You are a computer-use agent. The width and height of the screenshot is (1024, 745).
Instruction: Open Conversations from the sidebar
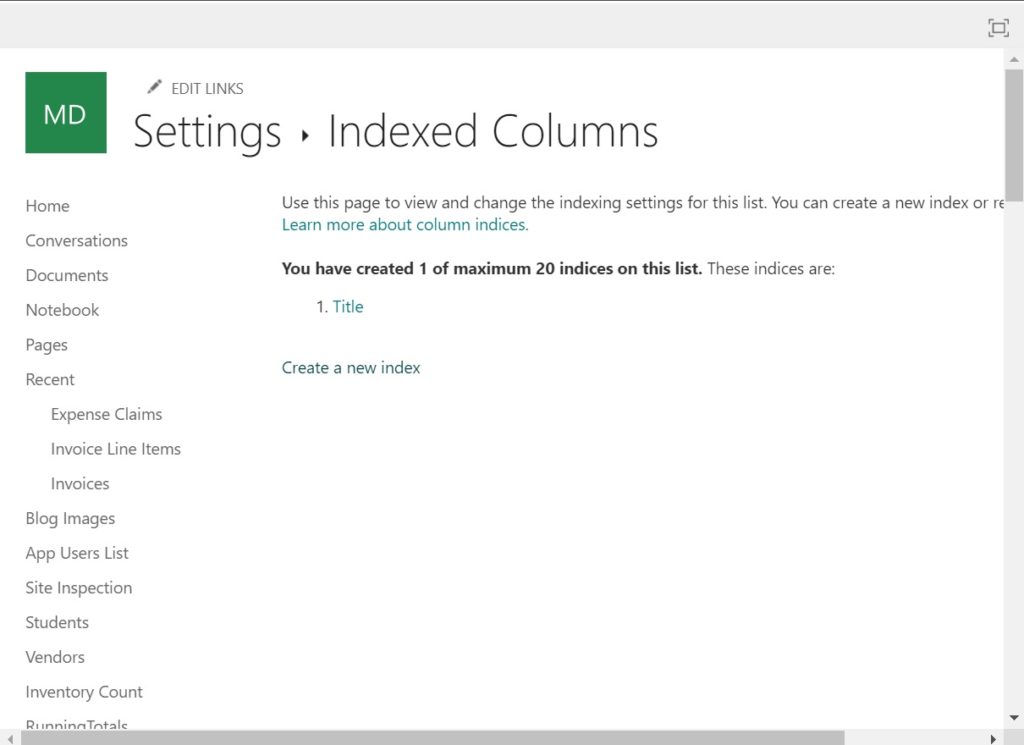tap(76, 240)
